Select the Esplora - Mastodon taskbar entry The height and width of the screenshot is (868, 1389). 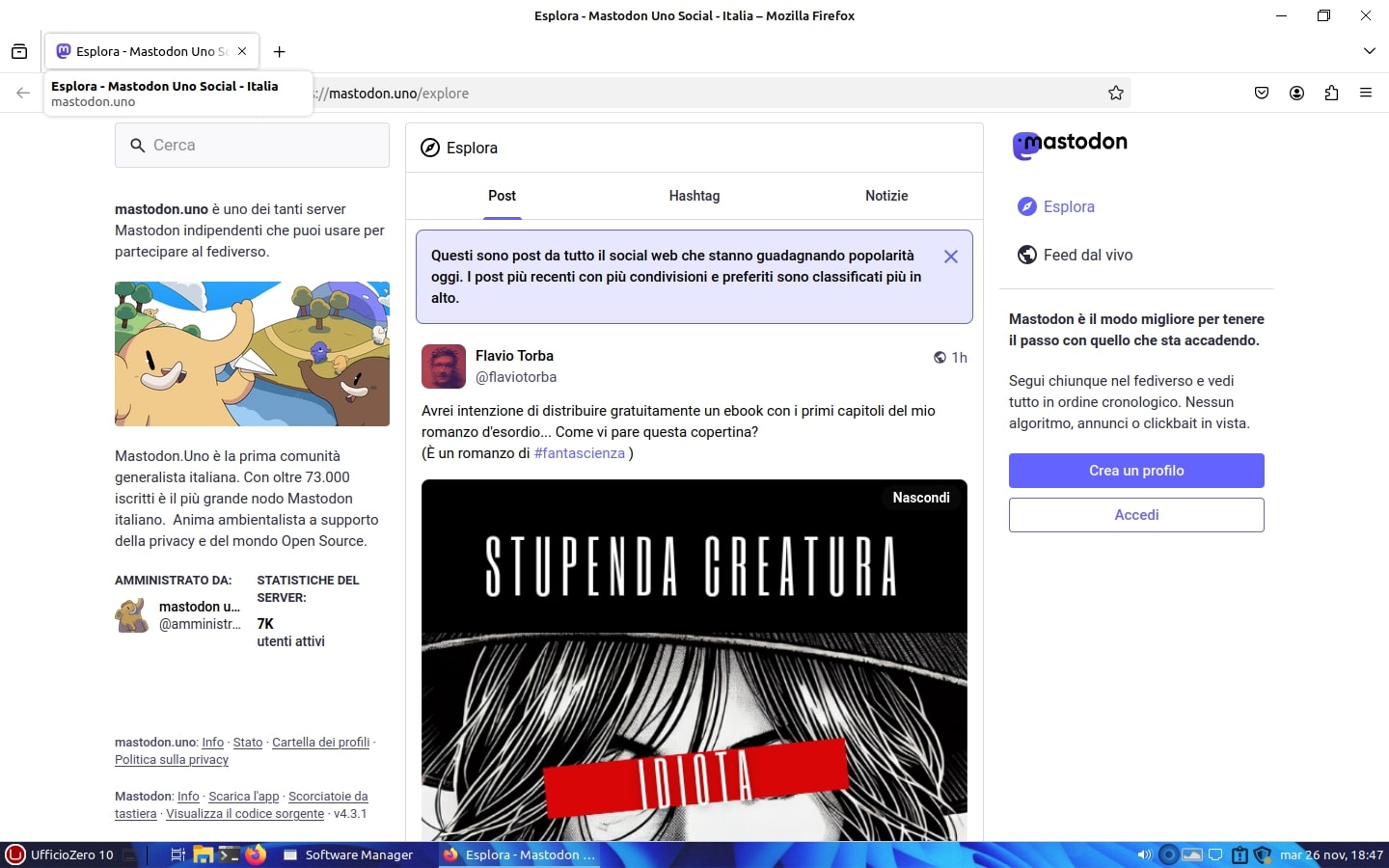pos(519,854)
